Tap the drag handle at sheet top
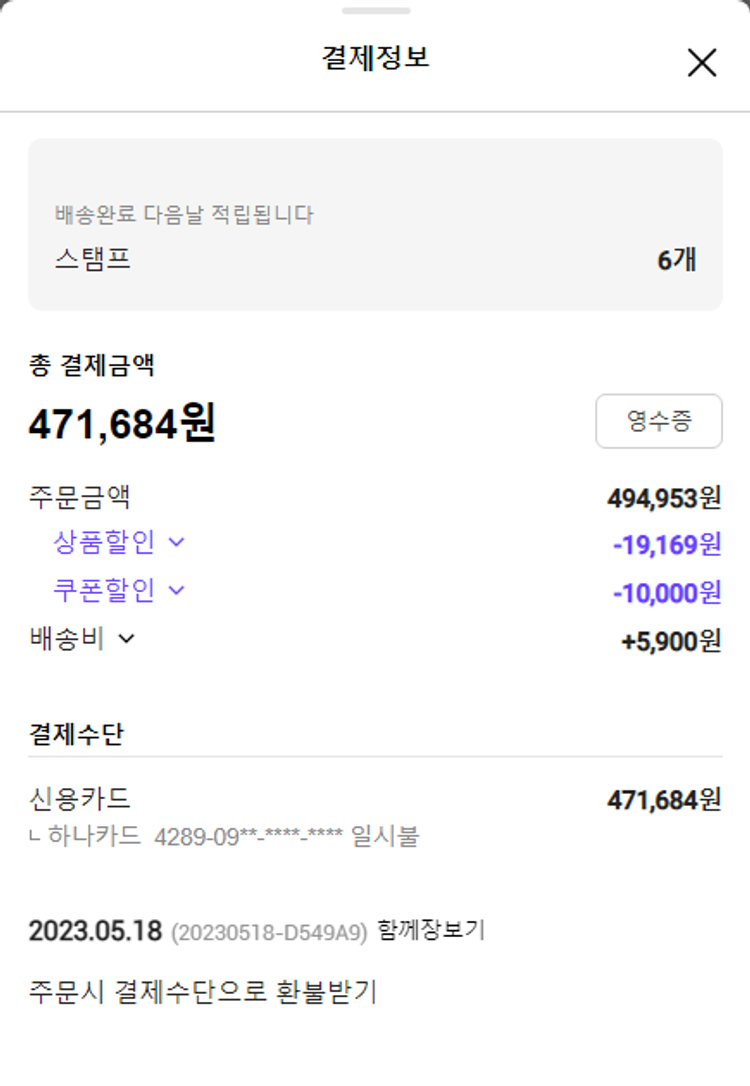750x1086 pixels. pos(375,11)
